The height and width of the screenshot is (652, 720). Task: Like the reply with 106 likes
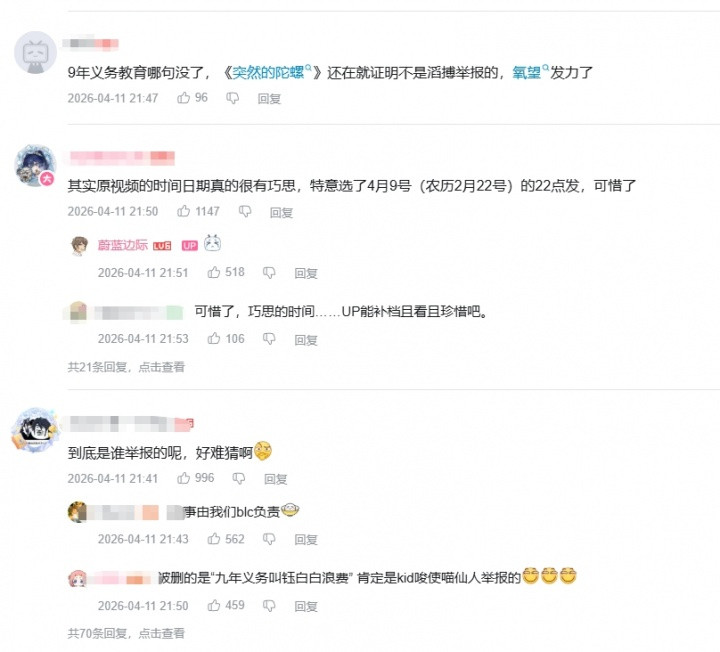[214, 339]
